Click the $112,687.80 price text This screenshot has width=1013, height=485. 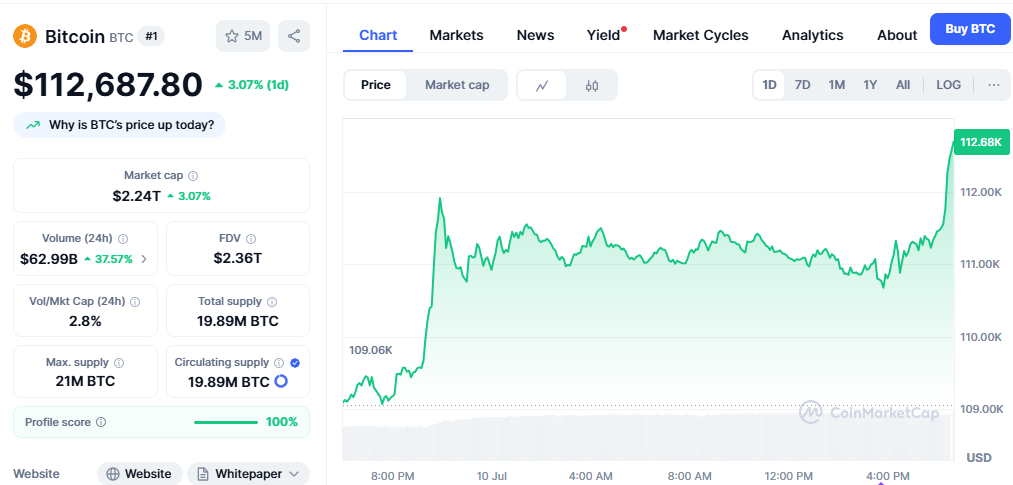point(108,85)
